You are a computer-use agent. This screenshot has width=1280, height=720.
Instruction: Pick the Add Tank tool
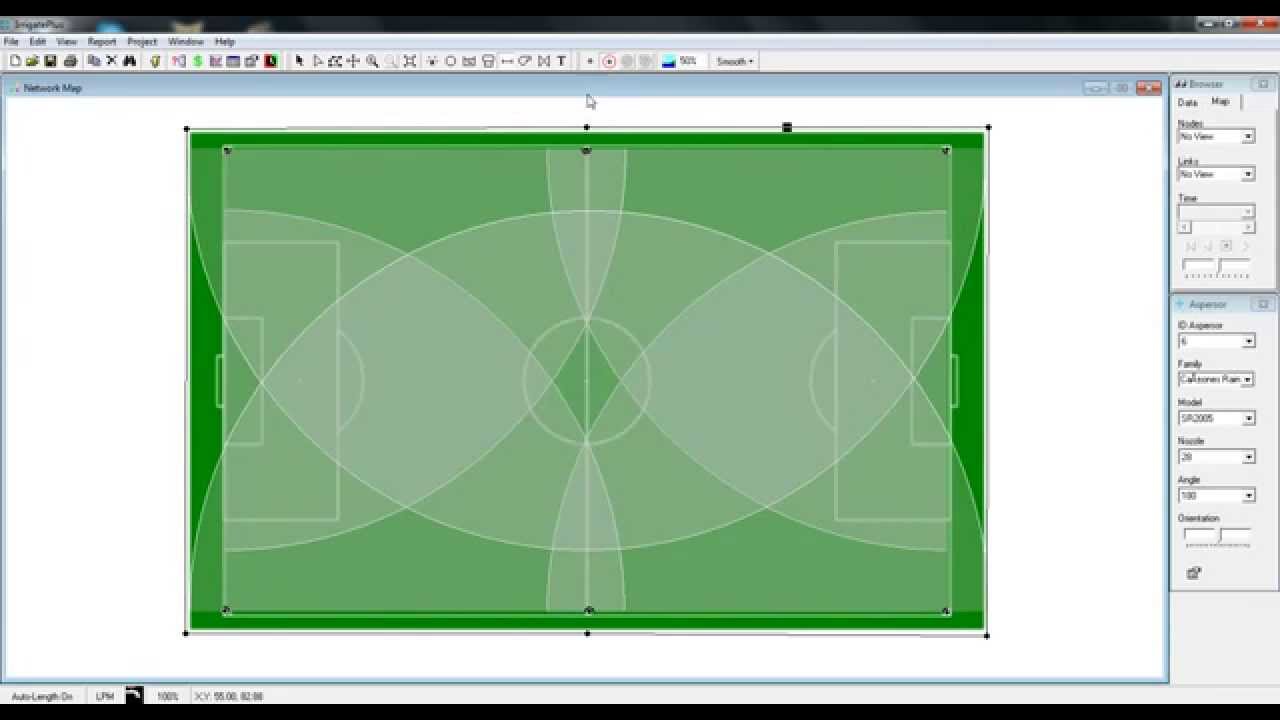(488, 61)
